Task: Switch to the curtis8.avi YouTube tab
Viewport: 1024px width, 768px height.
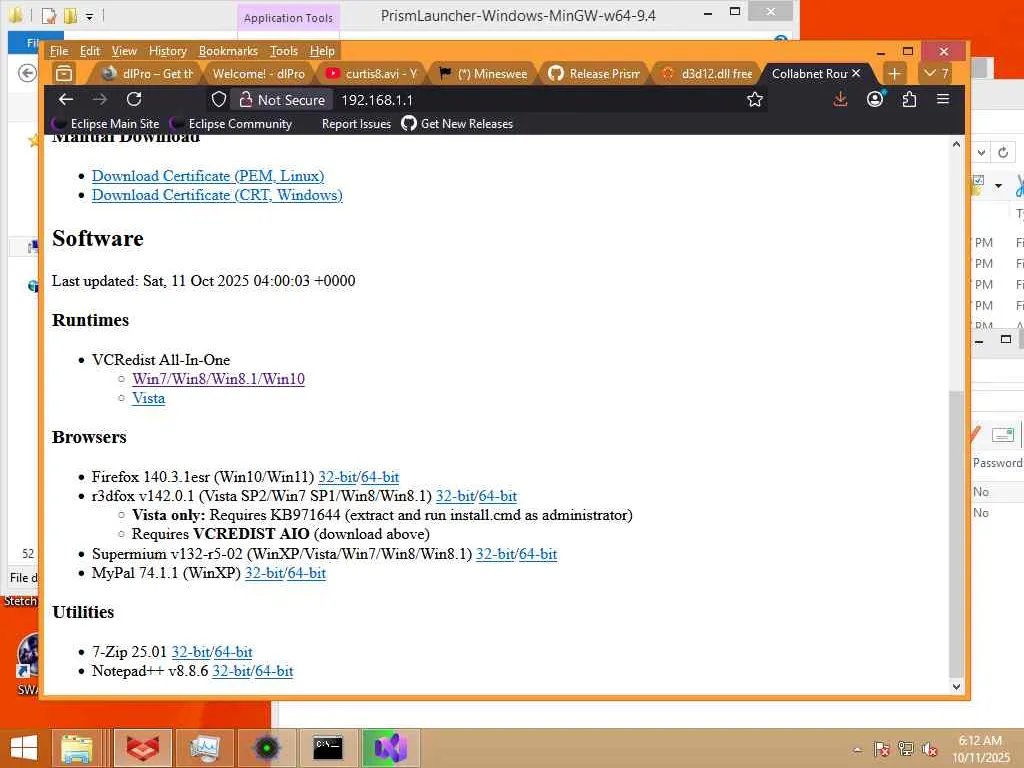Action: click(x=370, y=74)
